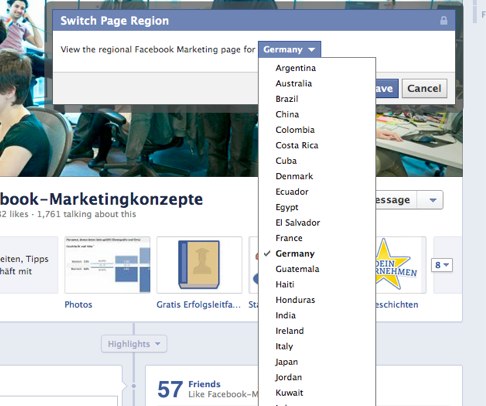Click the Cancel button
The width and height of the screenshot is (486, 406).
[x=424, y=88]
